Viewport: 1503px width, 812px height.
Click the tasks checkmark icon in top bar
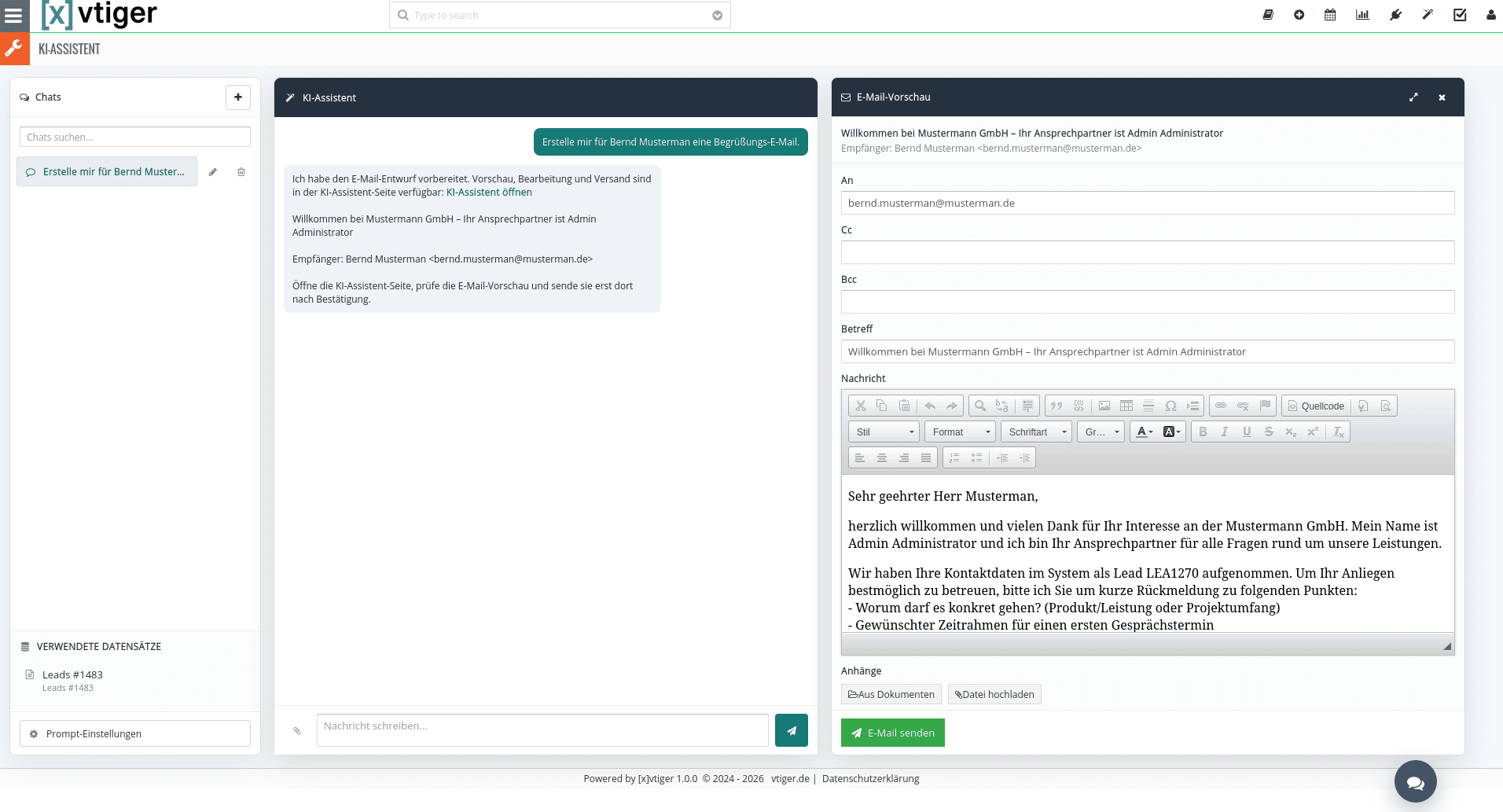(1460, 15)
